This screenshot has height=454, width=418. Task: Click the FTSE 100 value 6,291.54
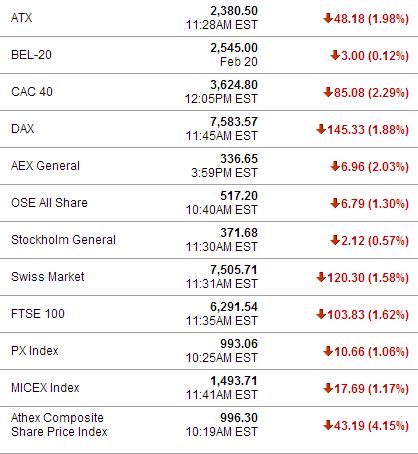point(234,307)
